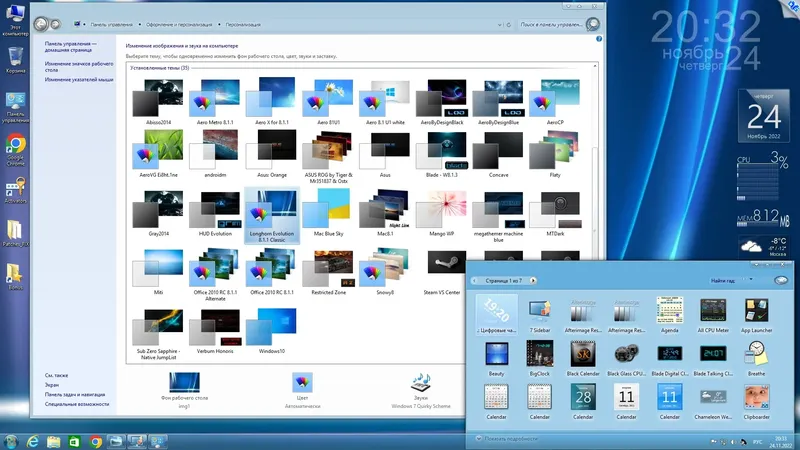Open change desktop icons link
This screenshot has height=450, width=800.
click(x=79, y=67)
